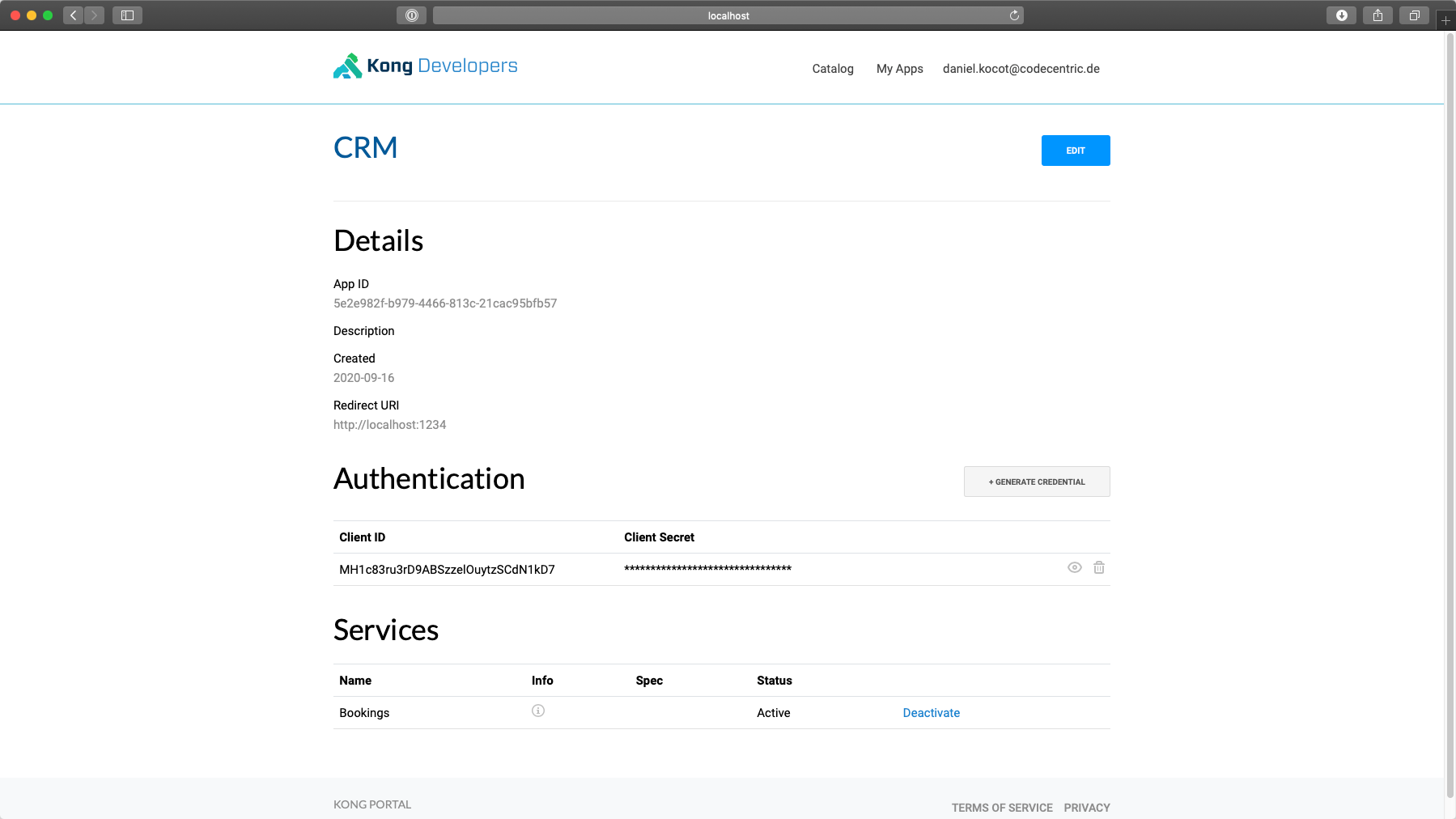1456x819 pixels.
Task: Click the Kong Developers logo
Action: [425, 66]
